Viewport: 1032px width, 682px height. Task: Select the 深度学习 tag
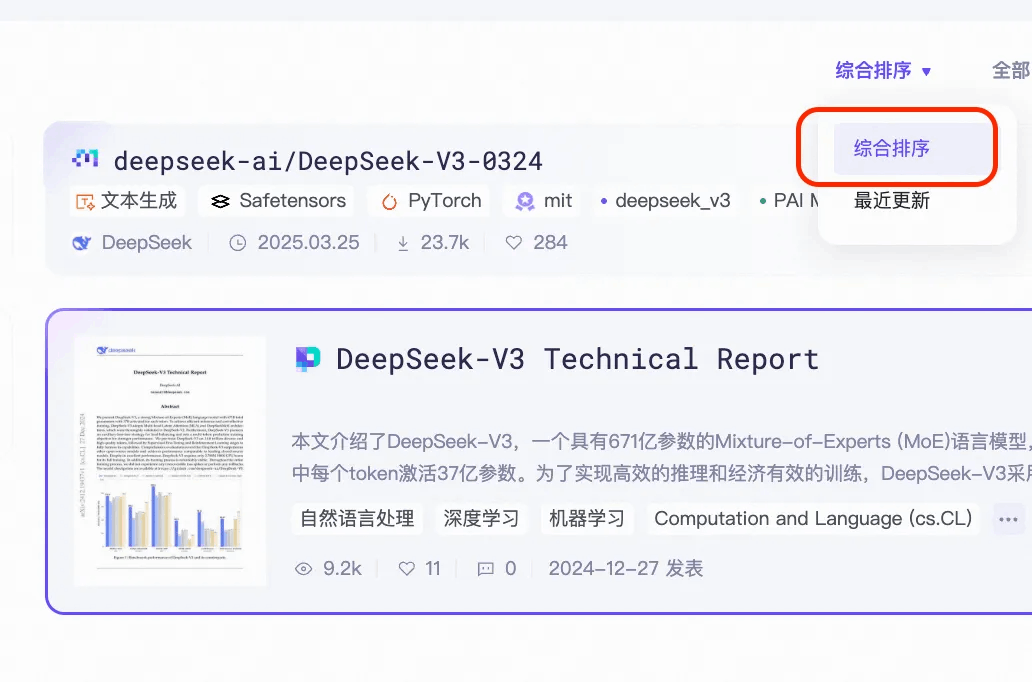(481, 518)
